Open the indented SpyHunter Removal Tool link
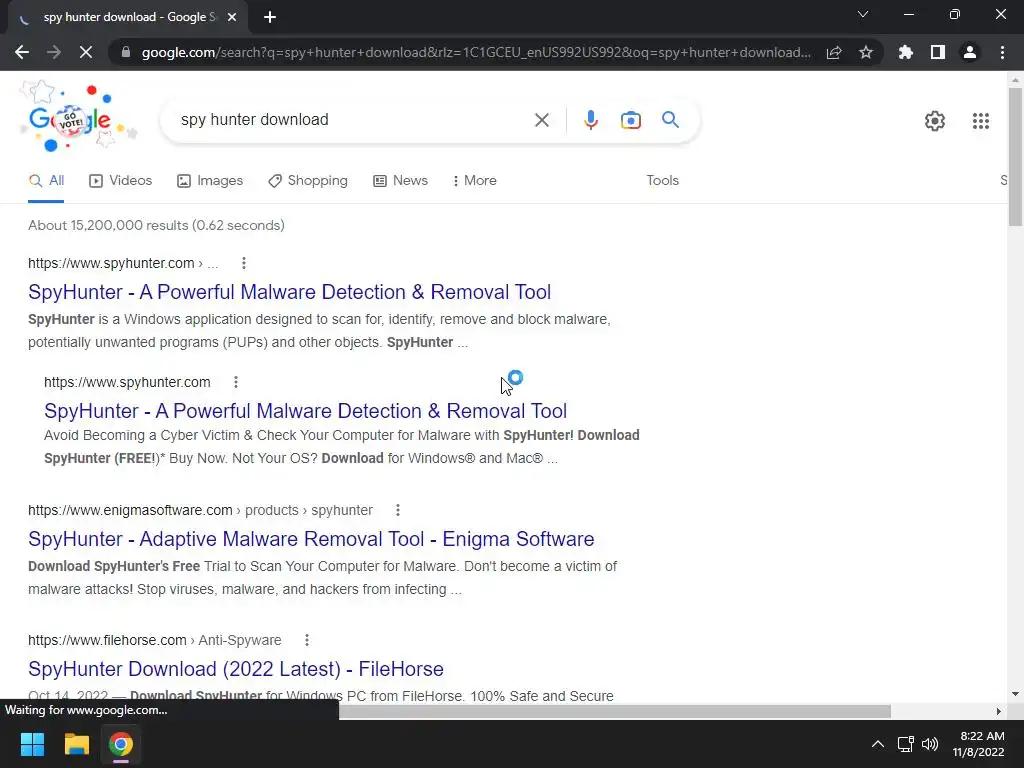This screenshot has width=1024, height=768. (305, 411)
